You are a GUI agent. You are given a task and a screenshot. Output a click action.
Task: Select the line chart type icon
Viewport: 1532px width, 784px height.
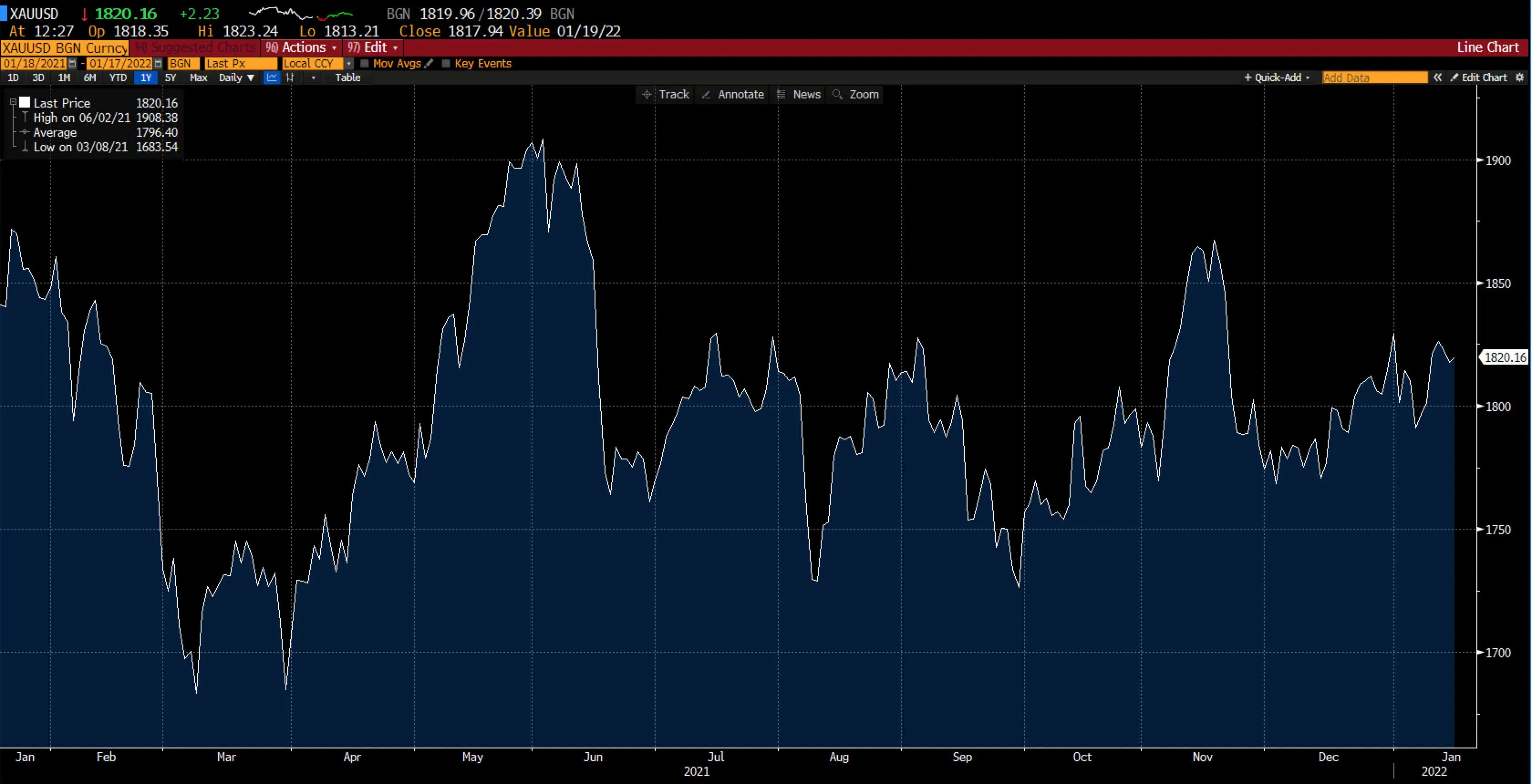[272, 78]
